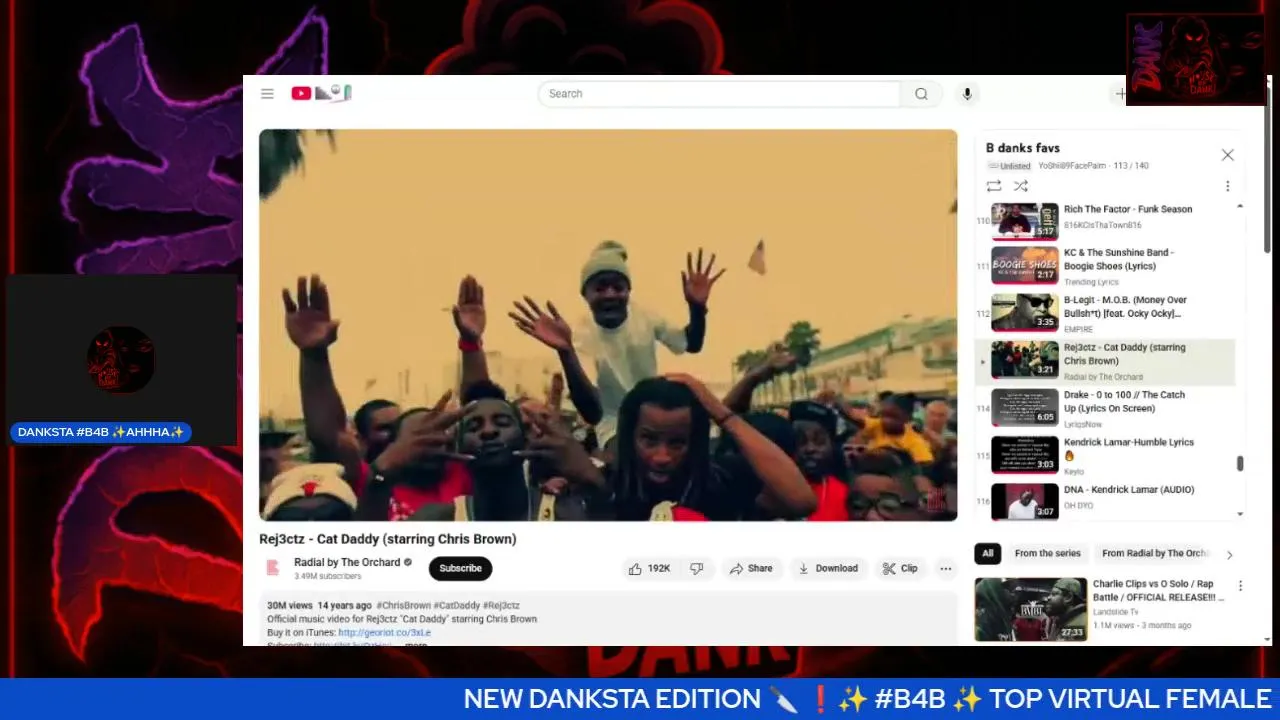The height and width of the screenshot is (720, 1280).
Task: Click the search magnifier button
Action: pos(921,94)
